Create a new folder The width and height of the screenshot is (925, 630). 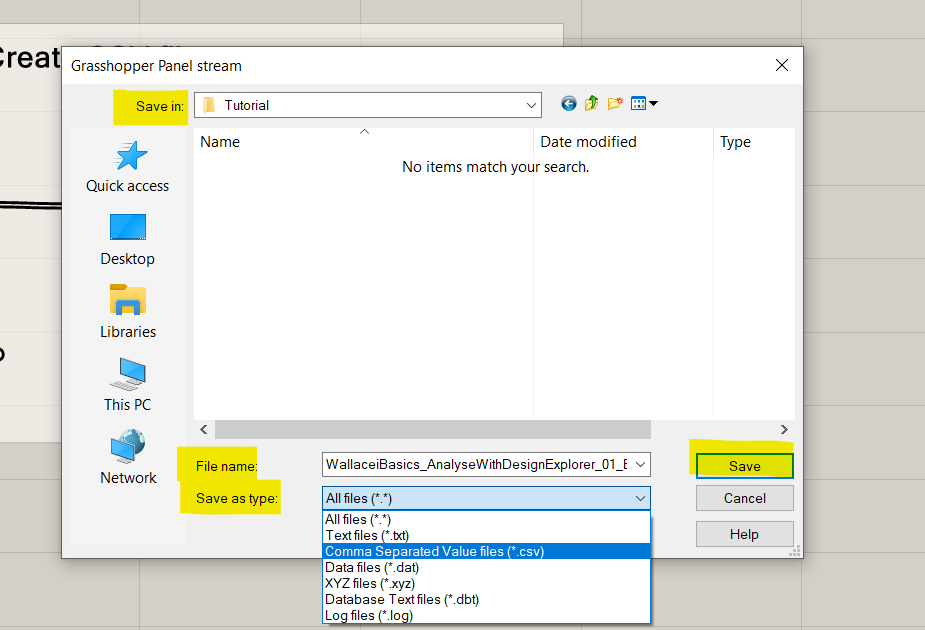coord(615,103)
